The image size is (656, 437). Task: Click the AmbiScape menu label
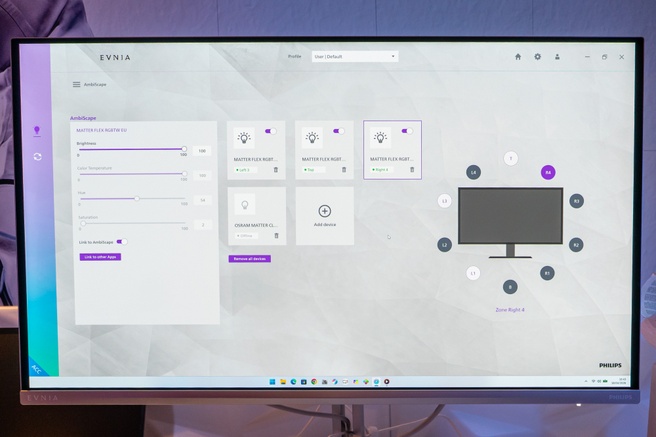(x=95, y=84)
